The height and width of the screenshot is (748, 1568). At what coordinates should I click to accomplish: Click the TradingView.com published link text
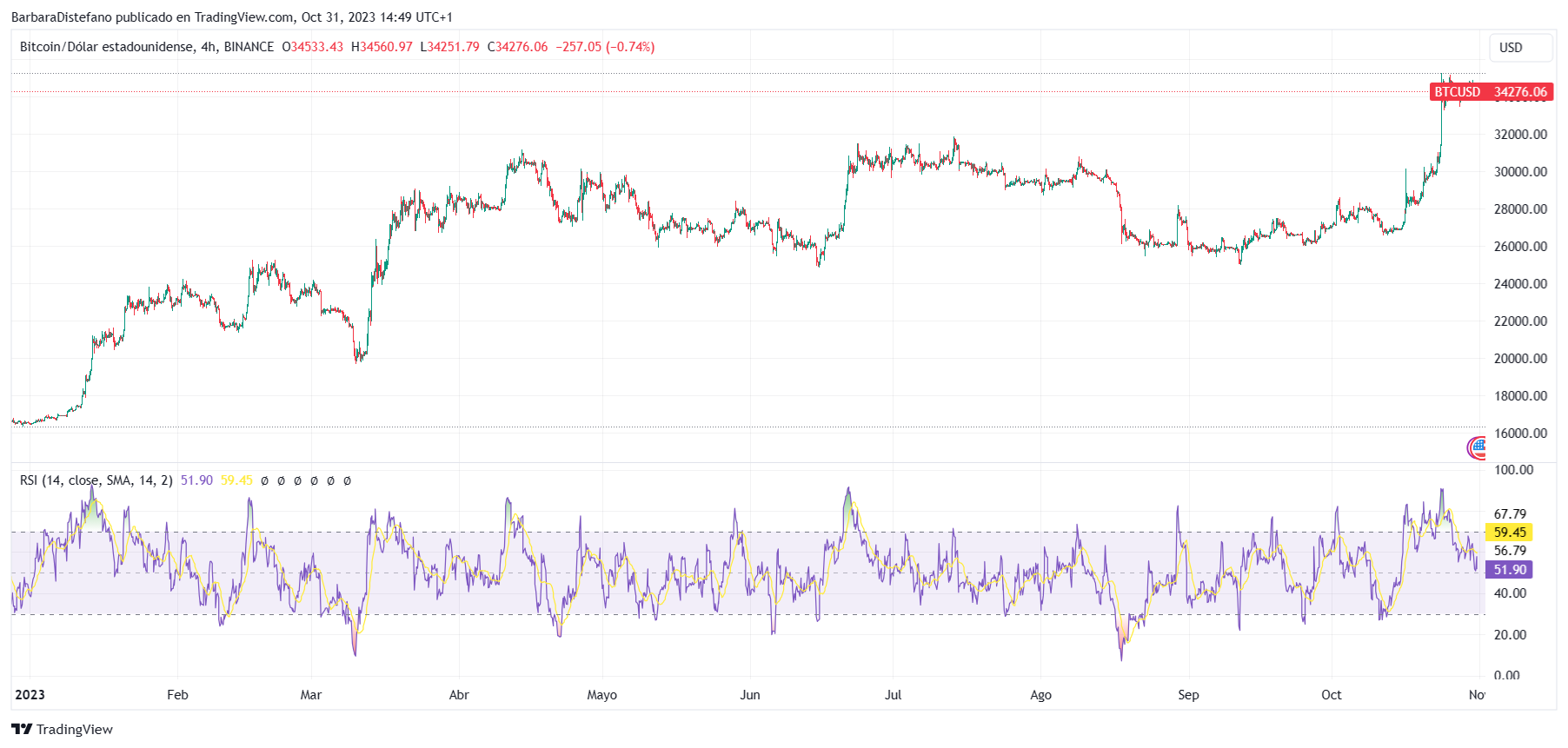[243, 17]
